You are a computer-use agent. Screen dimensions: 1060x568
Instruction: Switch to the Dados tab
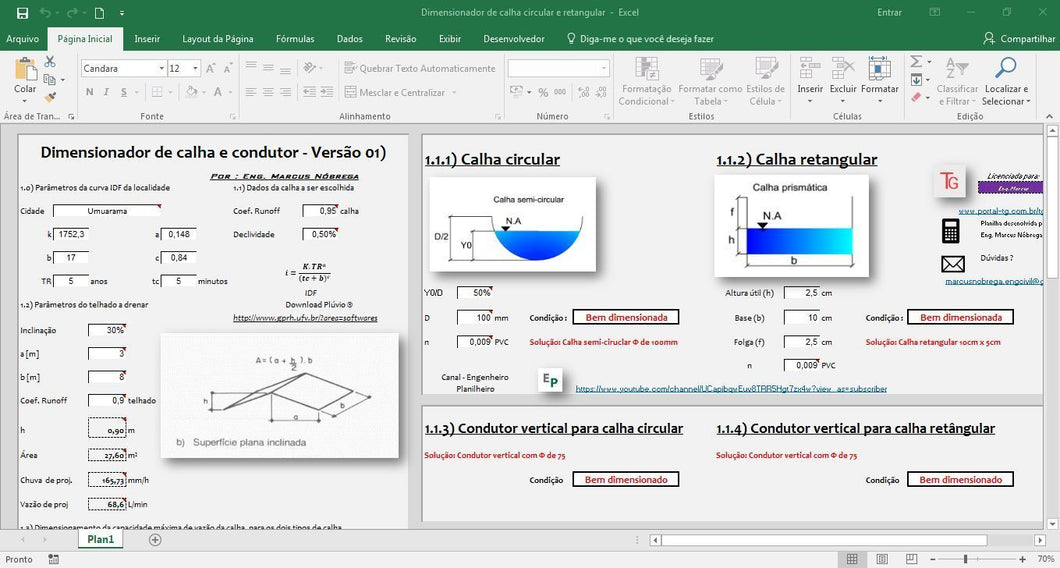pos(350,39)
